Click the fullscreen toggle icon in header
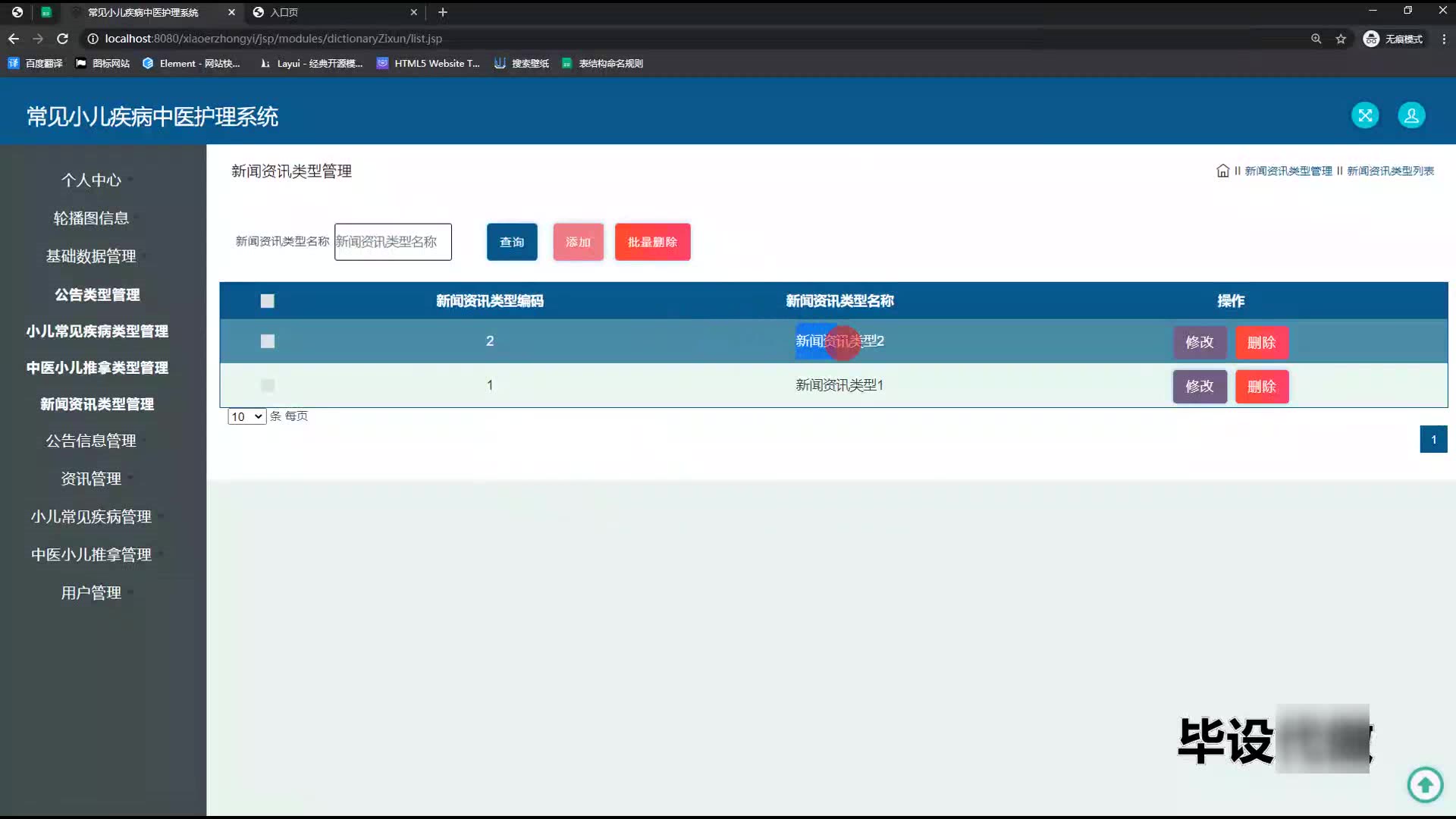 (x=1365, y=115)
